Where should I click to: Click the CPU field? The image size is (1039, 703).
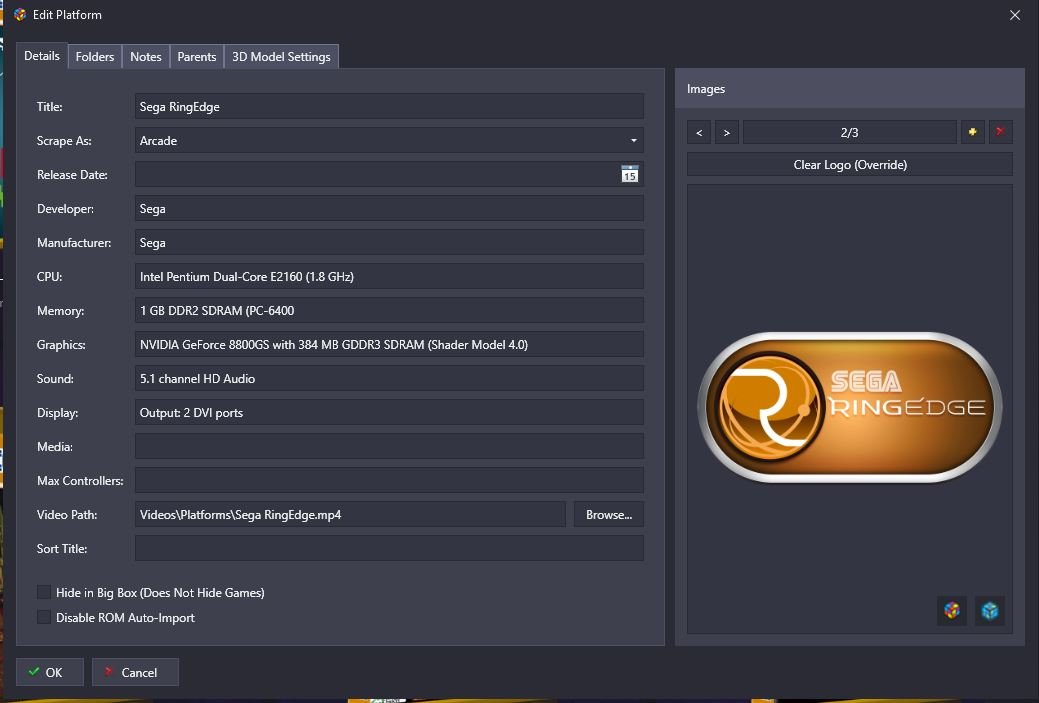coord(389,276)
